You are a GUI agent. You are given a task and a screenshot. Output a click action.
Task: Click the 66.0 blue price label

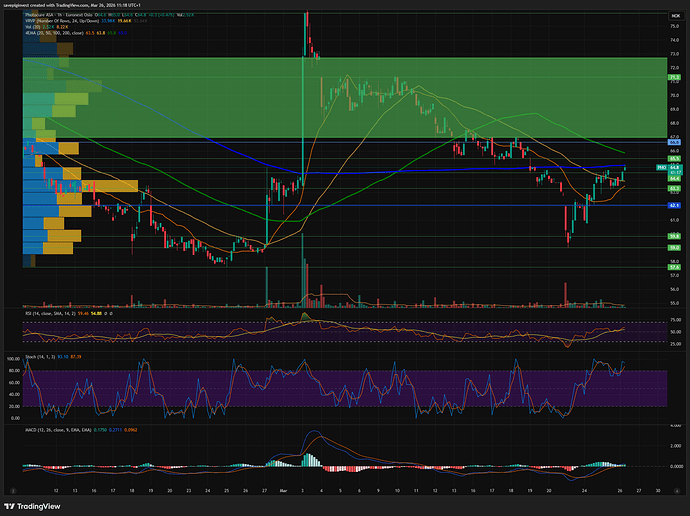pyautogui.click(x=675, y=143)
